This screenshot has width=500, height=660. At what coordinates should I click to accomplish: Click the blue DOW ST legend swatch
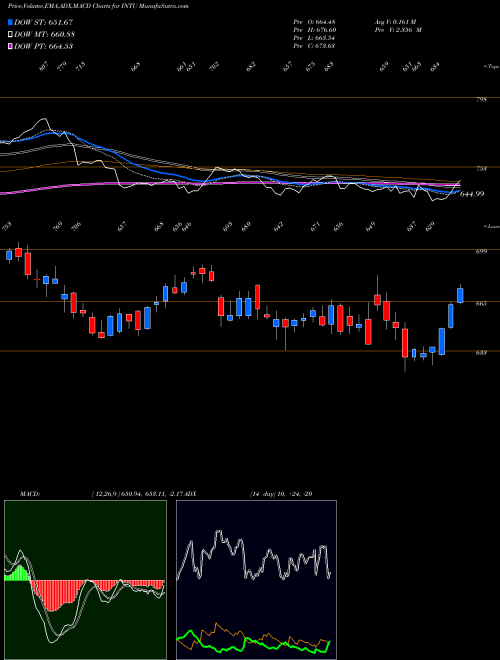[11, 22]
